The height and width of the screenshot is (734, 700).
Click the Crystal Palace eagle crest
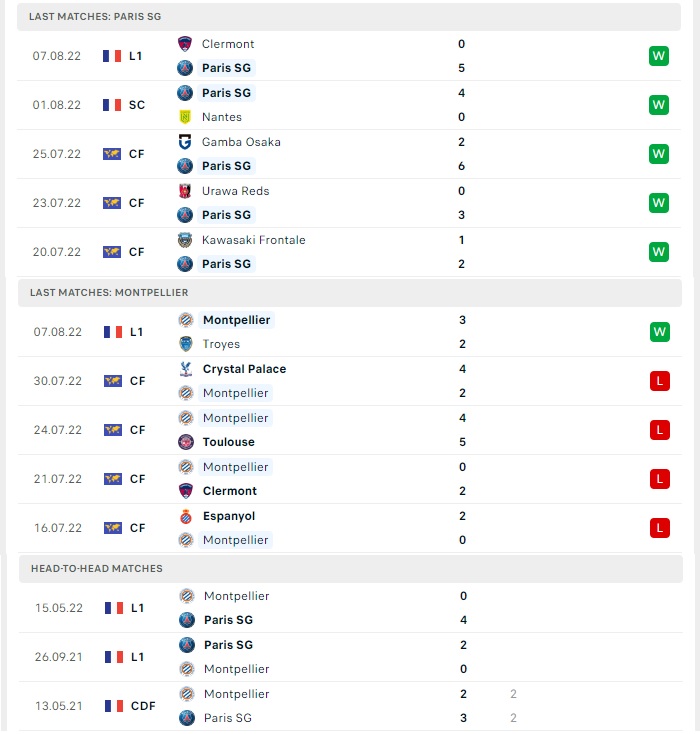click(x=186, y=369)
